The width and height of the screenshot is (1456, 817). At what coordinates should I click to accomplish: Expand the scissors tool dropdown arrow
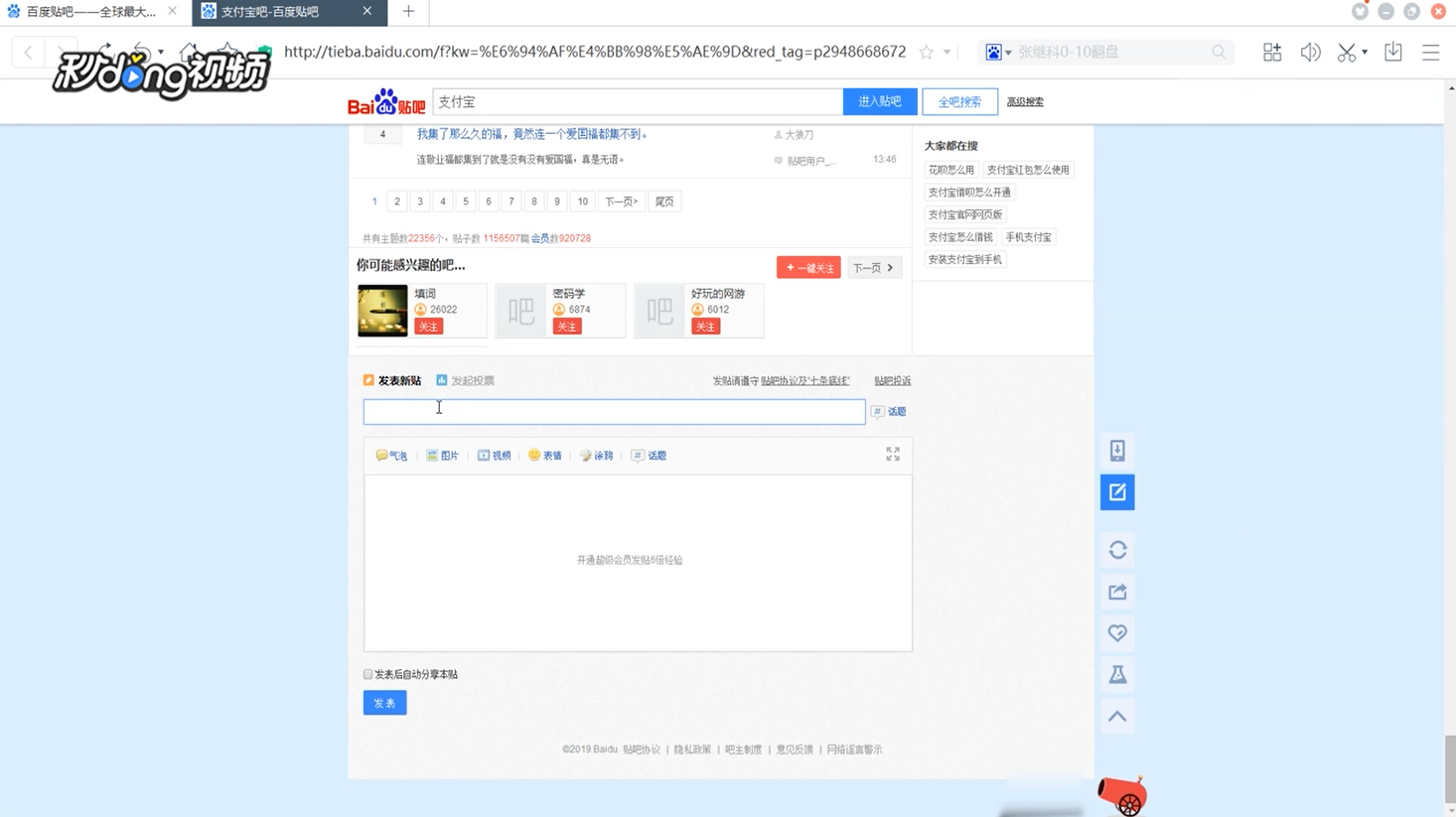point(1365,52)
